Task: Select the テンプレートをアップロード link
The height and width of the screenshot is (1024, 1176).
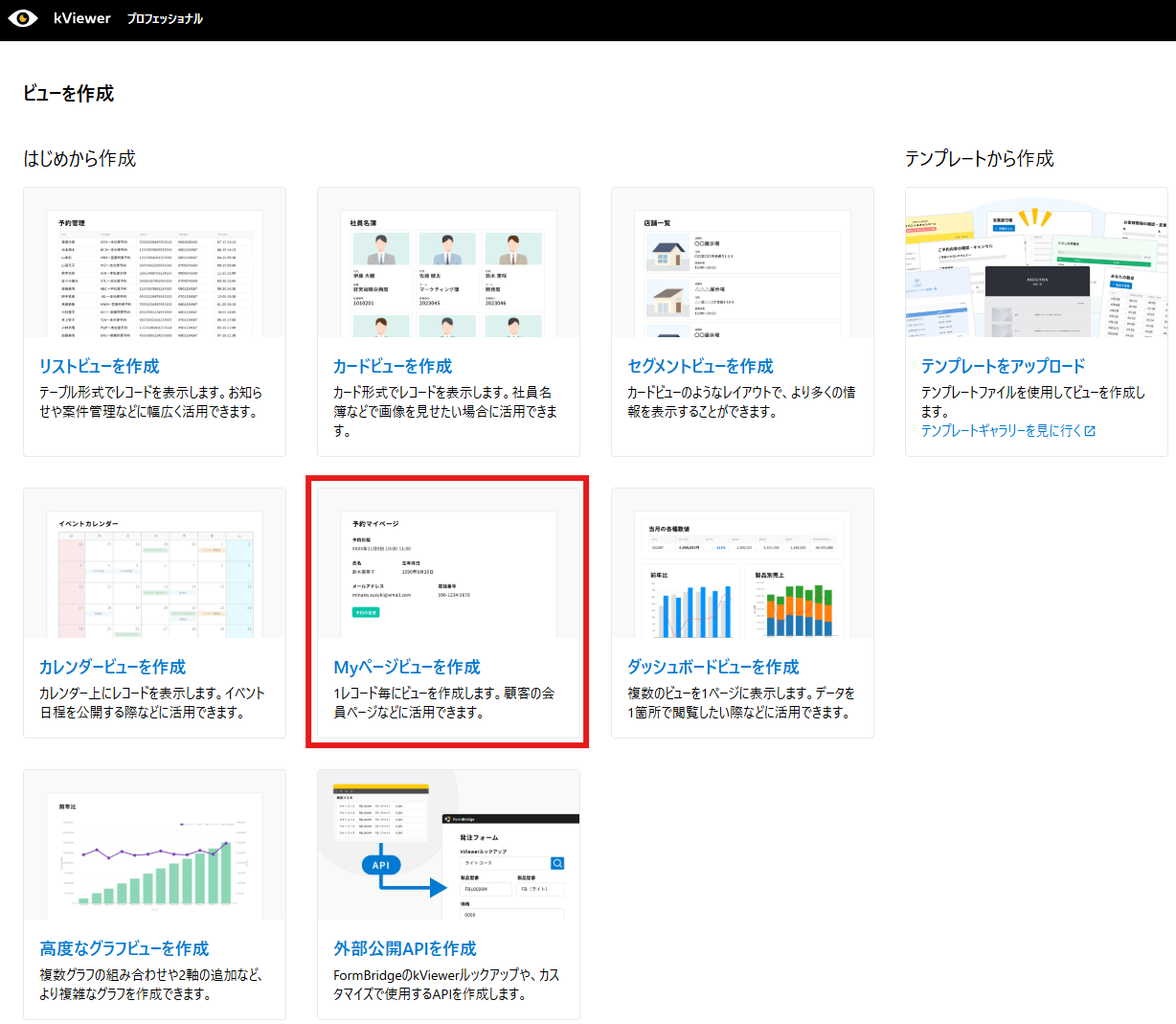Action: 1003,366
